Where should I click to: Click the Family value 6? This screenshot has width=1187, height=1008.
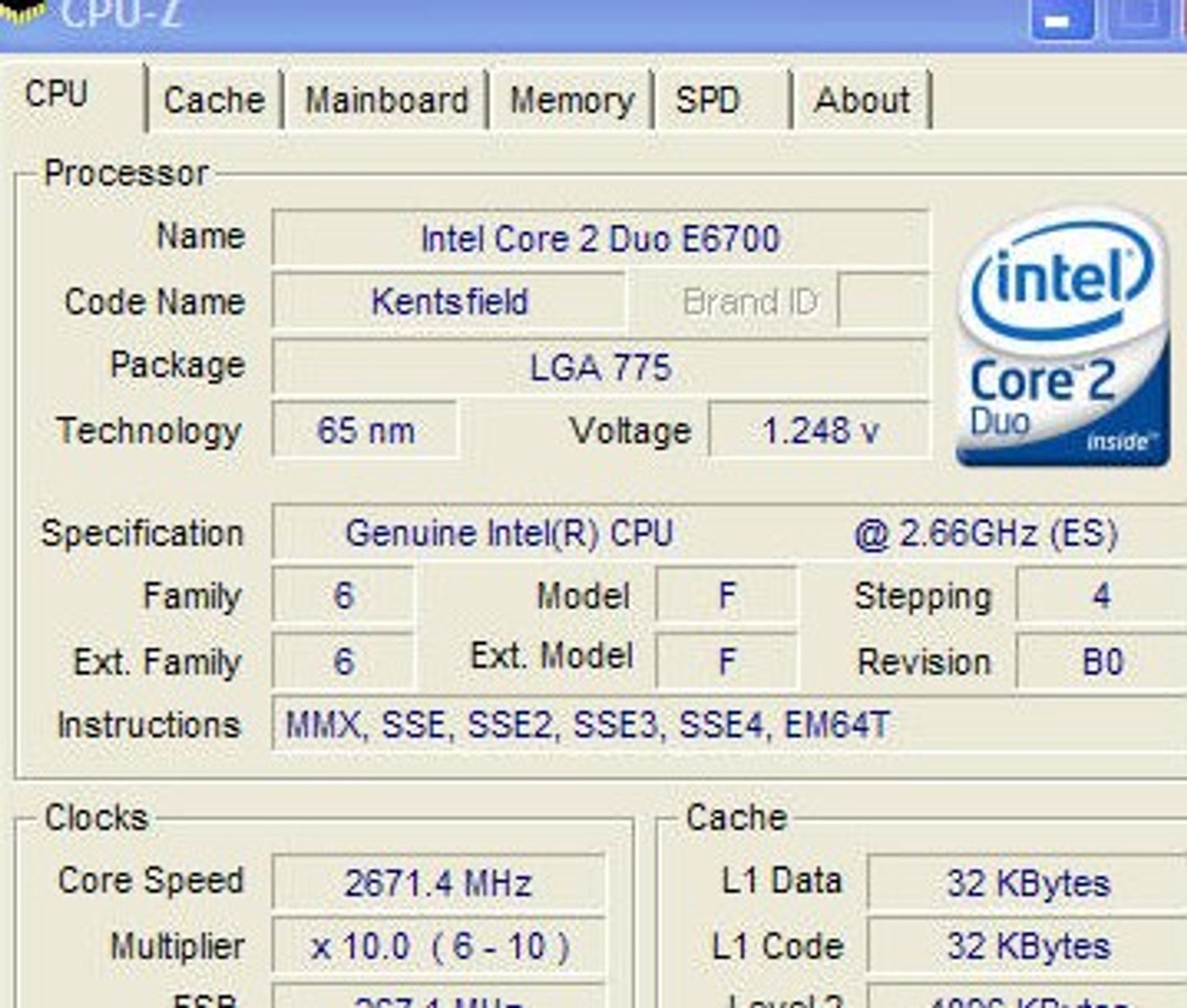344,595
